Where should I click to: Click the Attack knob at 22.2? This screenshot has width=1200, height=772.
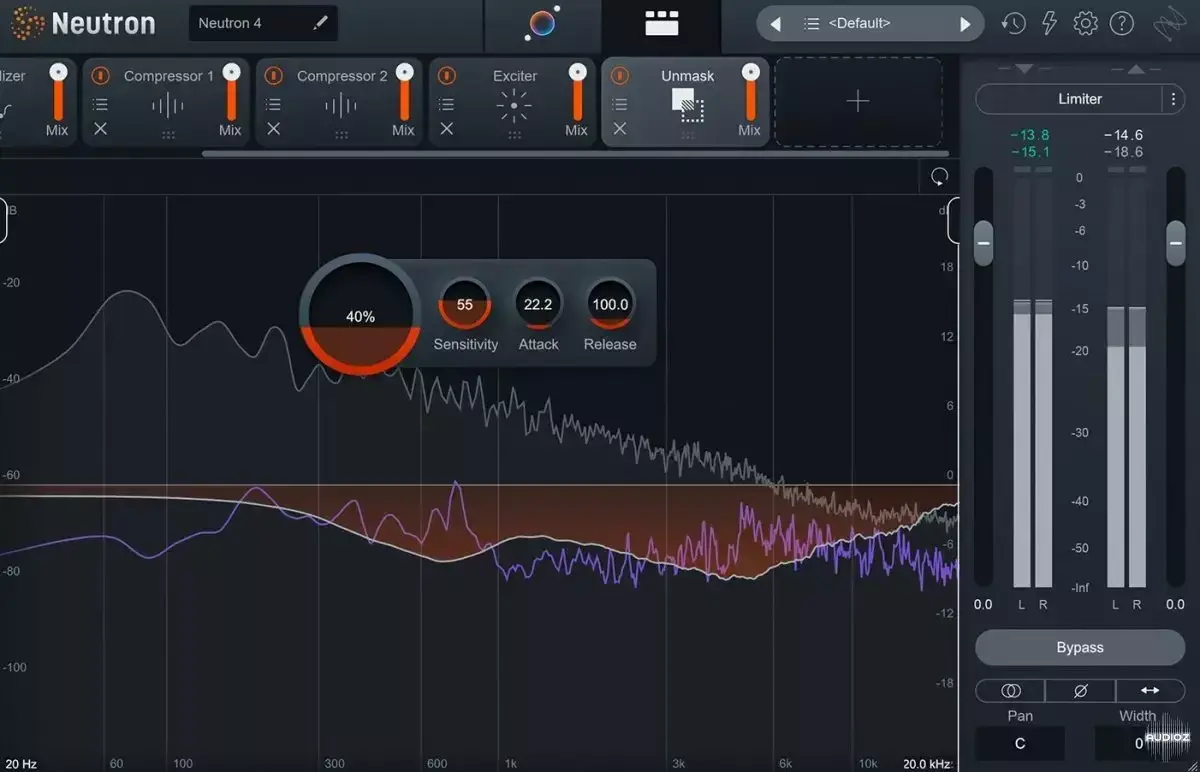(538, 304)
